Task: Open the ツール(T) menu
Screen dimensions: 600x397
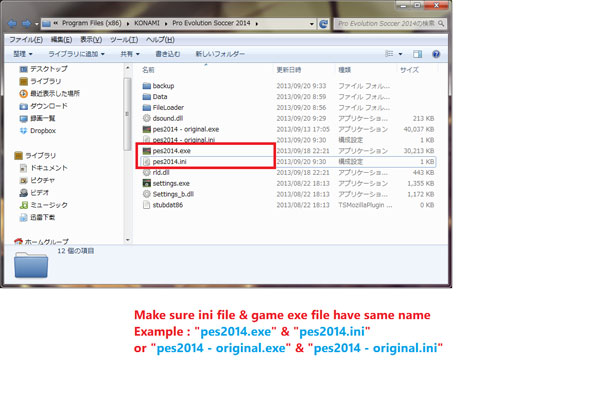Action: pyautogui.click(x=124, y=40)
